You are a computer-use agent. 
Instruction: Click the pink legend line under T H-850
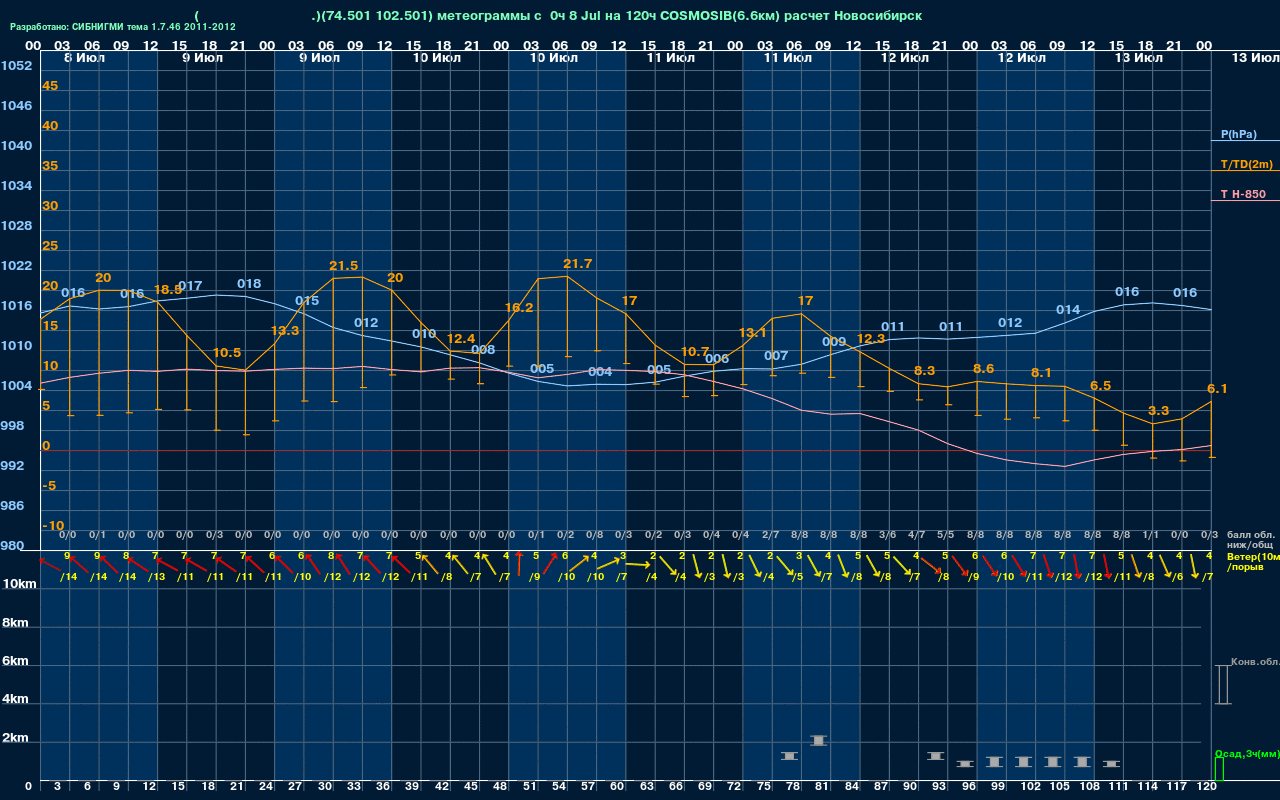(x=1245, y=201)
